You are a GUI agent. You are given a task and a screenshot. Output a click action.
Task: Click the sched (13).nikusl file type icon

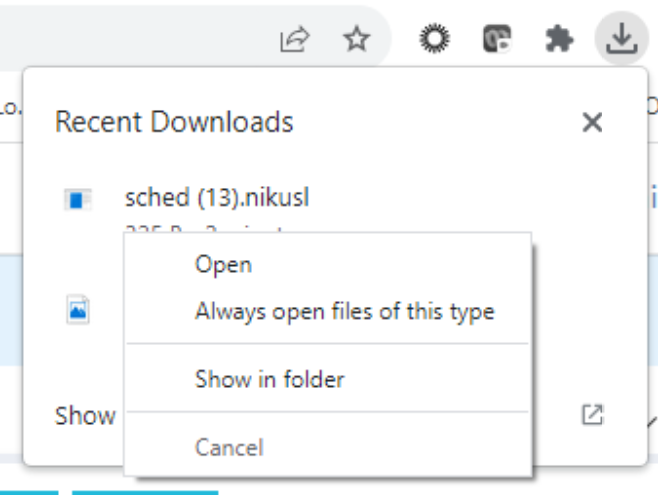tap(78, 200)
